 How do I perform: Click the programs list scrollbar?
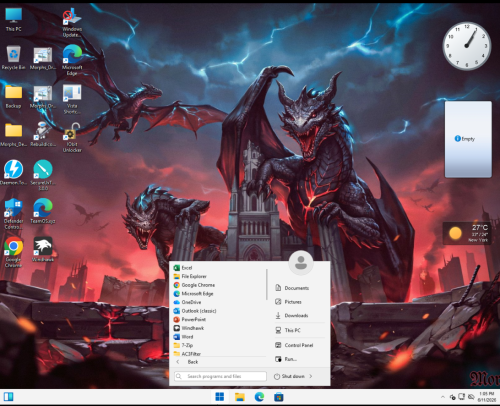pyautogui.click(x=267, y=284)
